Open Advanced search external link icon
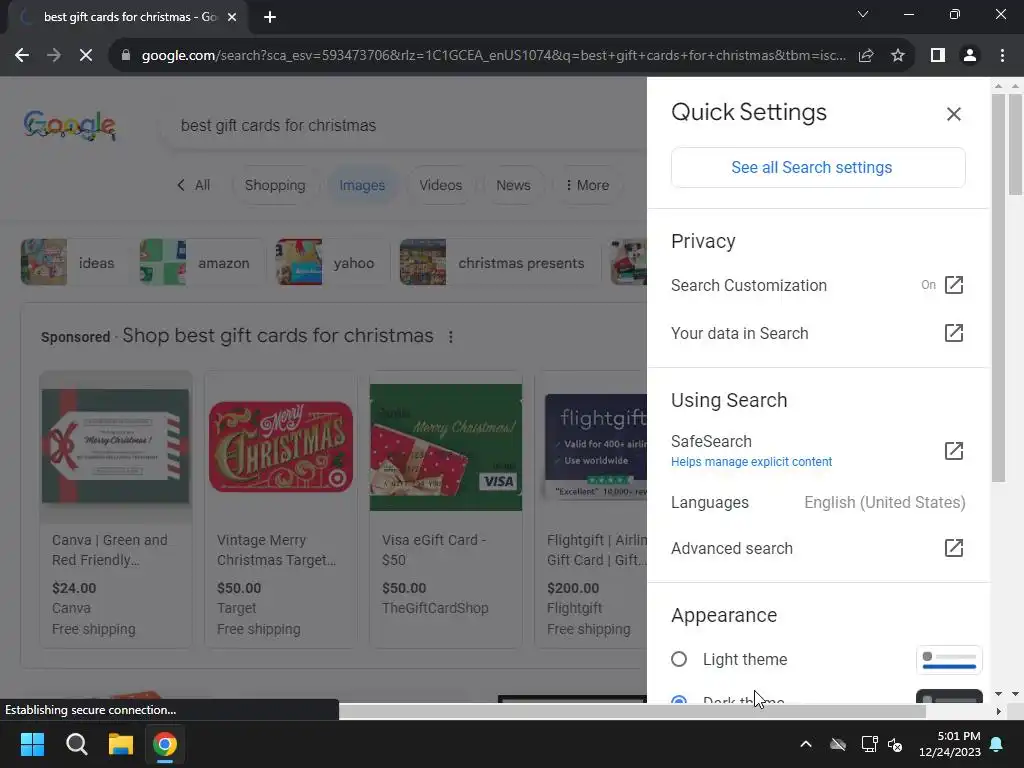The height and width of the screenshot is (768, 1024). coord(953,548)
